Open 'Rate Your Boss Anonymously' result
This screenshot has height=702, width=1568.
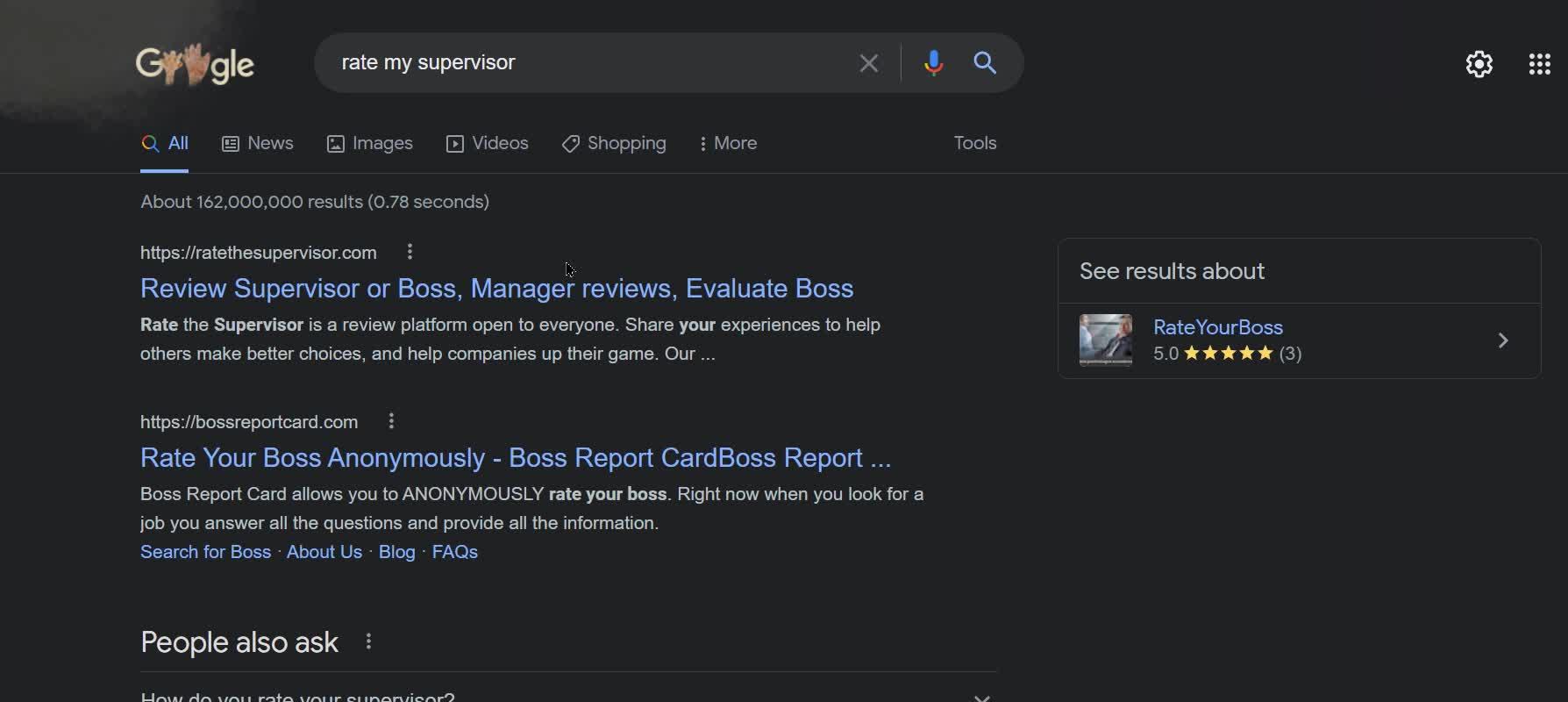point(516,457)
